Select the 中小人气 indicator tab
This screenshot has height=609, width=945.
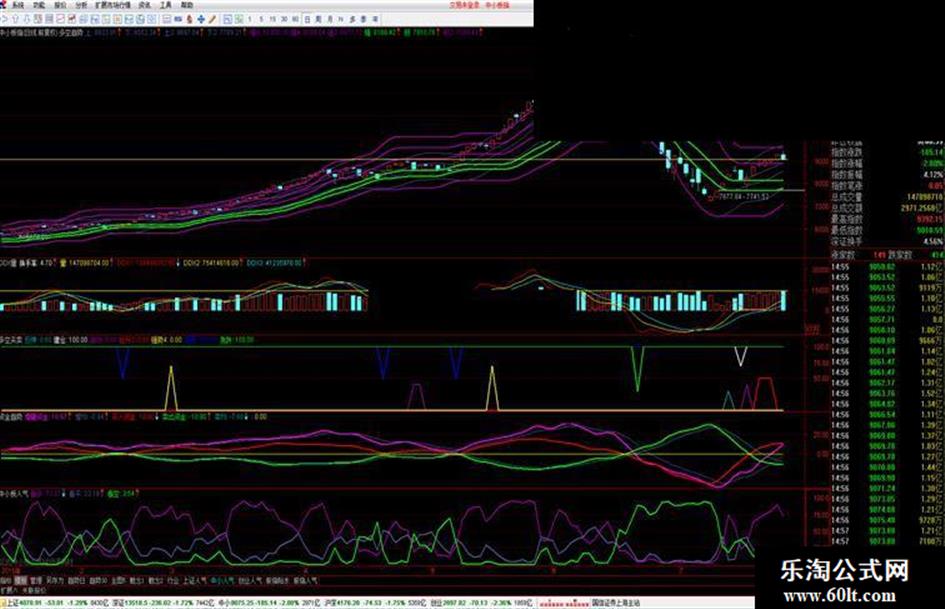pos(222,581)
